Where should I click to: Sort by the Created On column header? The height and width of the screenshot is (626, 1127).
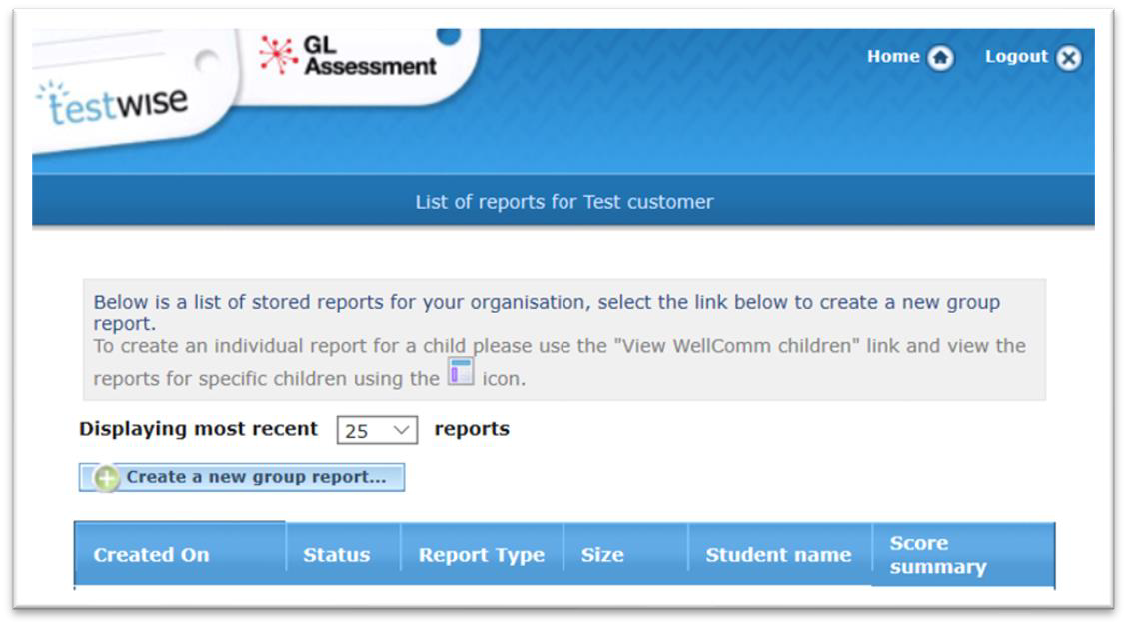coord(180,554)
